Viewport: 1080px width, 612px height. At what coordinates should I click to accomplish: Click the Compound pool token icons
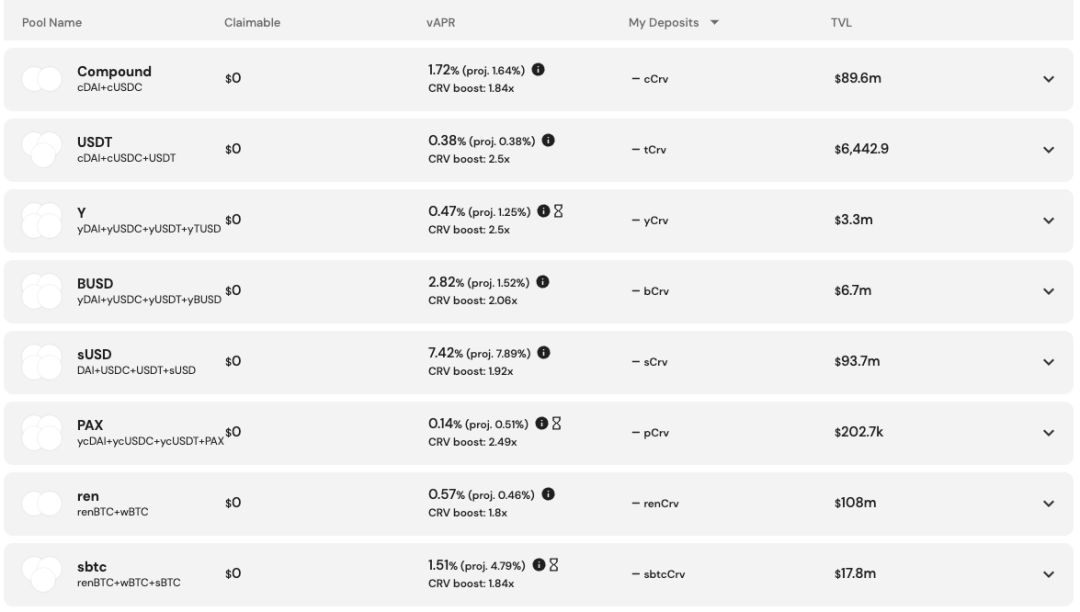pos(42,79)
